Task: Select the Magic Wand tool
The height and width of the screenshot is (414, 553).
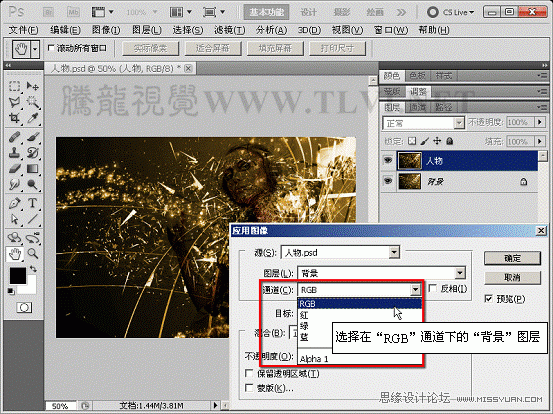Action: [x=32, y=102]
